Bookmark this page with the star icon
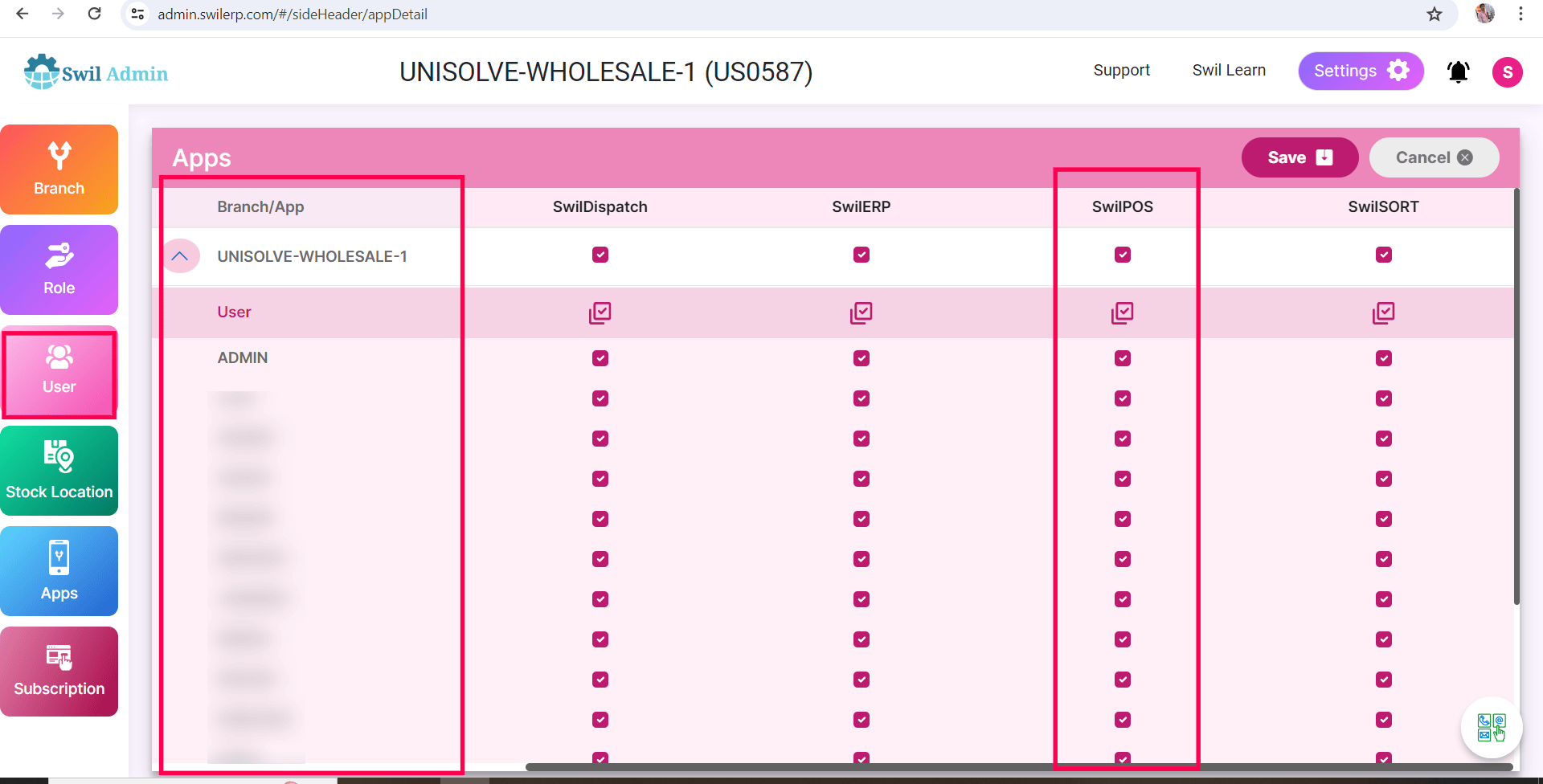The image size is (1543, 784). [x=1435, y=14]
